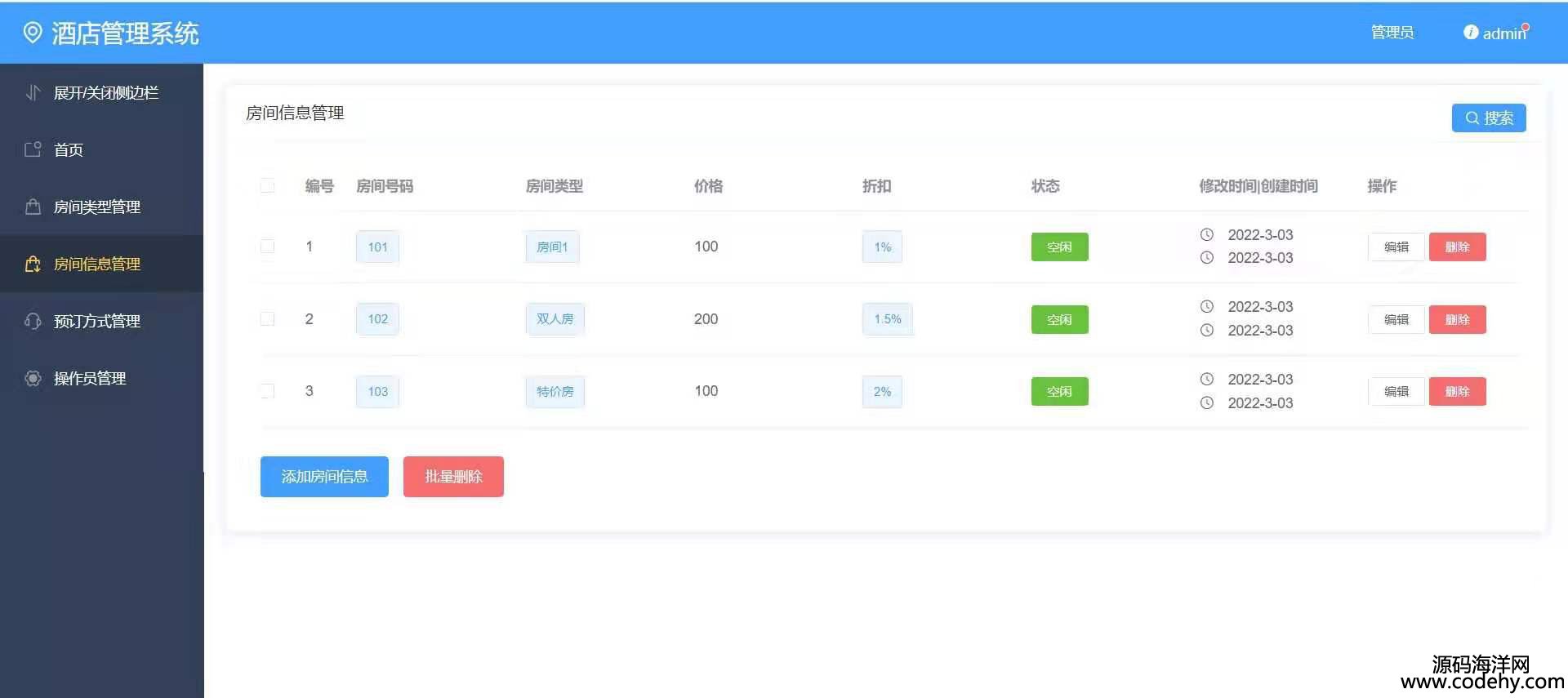The width and height of the screenshot is (1568, 698).
Task: Click the lower clock icon in room 102 row
Action: [x=1207, y=330]
